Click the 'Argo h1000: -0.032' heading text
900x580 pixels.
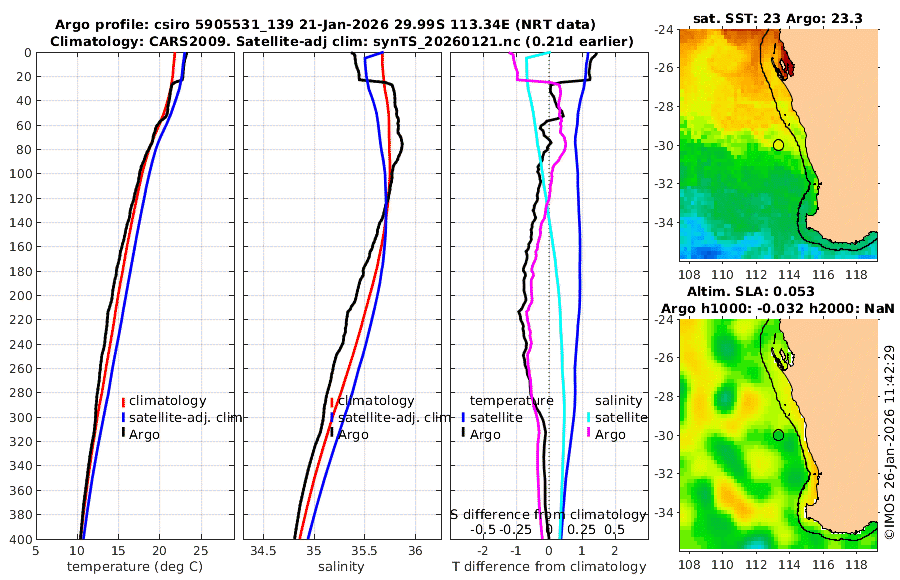[x=731, y=308]
